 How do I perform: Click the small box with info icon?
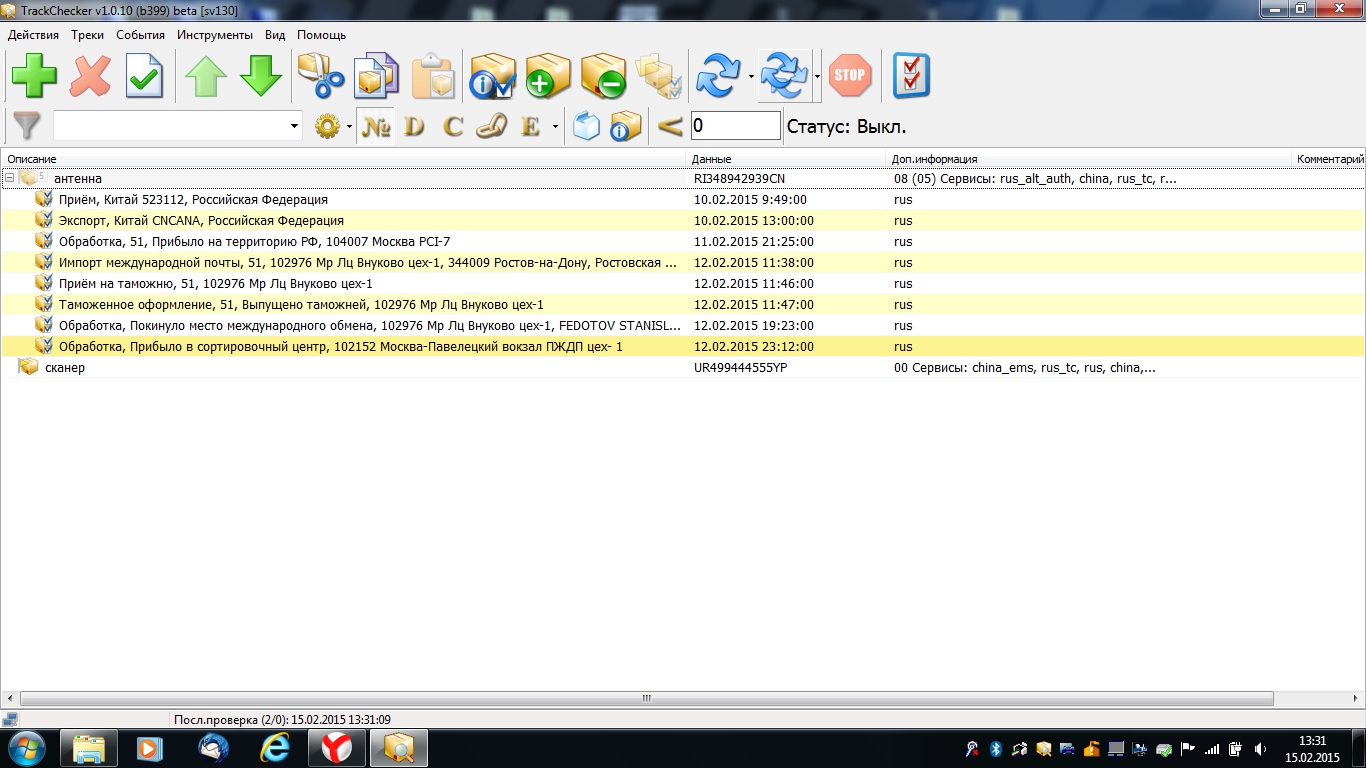coord(626,126)
